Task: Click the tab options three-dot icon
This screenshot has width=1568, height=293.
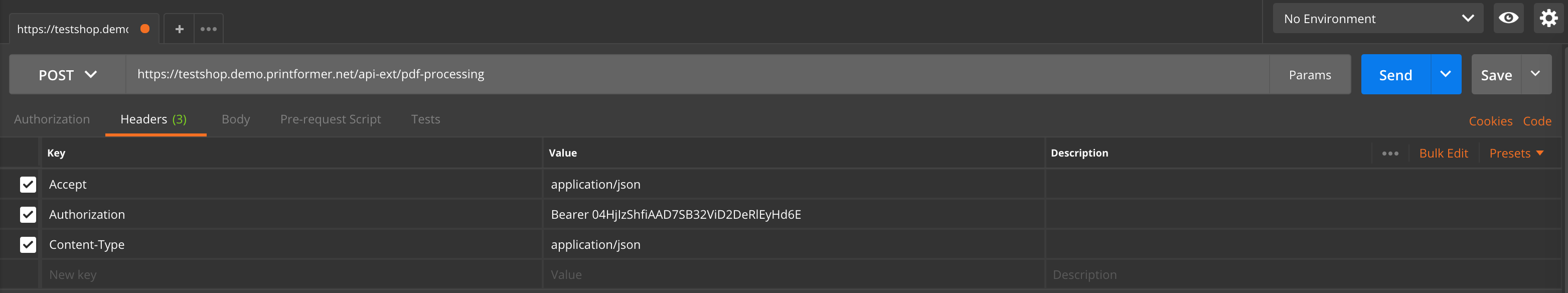Action: click(x=208, y=29)
